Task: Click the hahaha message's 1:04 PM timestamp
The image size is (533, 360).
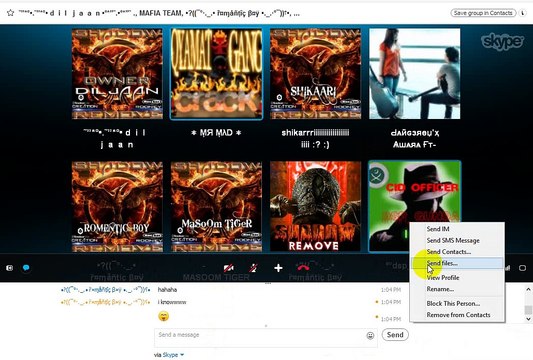Action: coord(391,290)
